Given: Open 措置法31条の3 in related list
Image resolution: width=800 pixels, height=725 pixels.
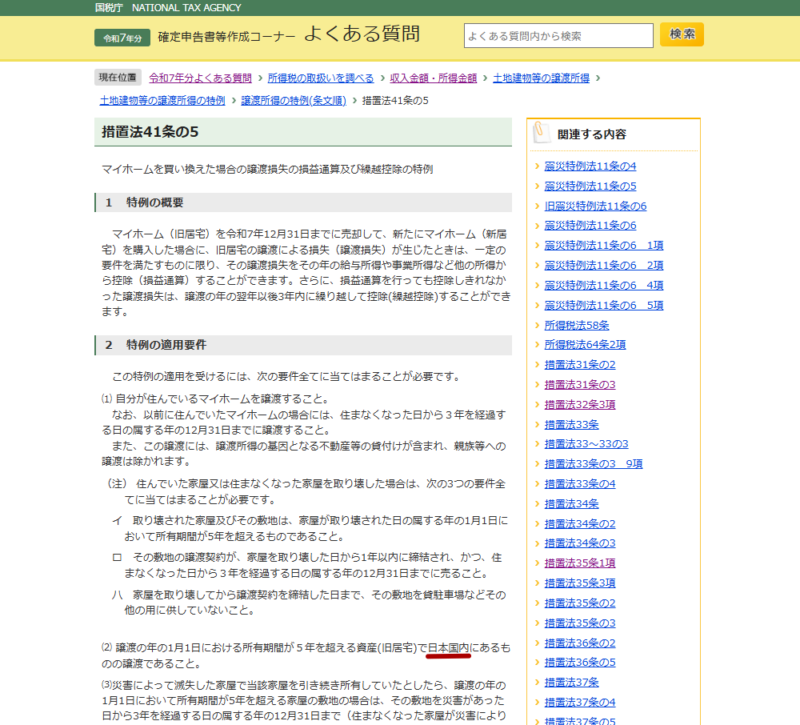Looking at the screenshot, I should coord(580,384).
